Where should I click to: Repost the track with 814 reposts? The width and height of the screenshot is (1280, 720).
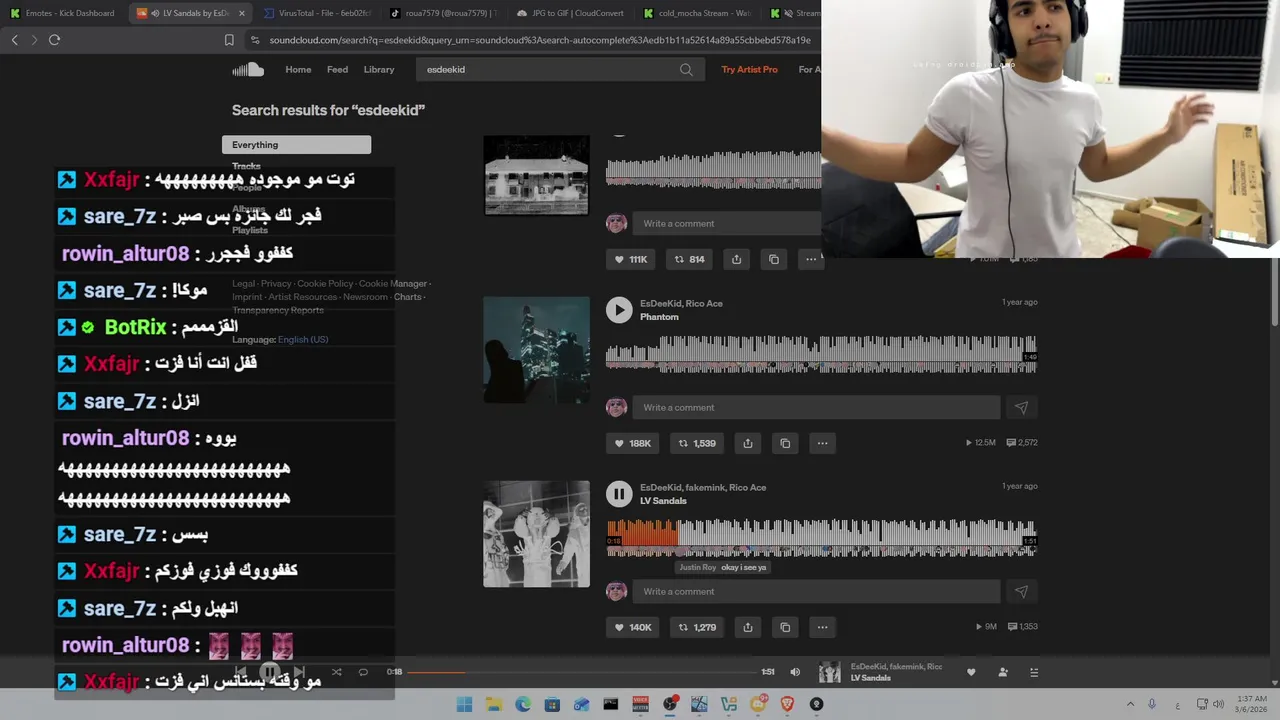690,259
